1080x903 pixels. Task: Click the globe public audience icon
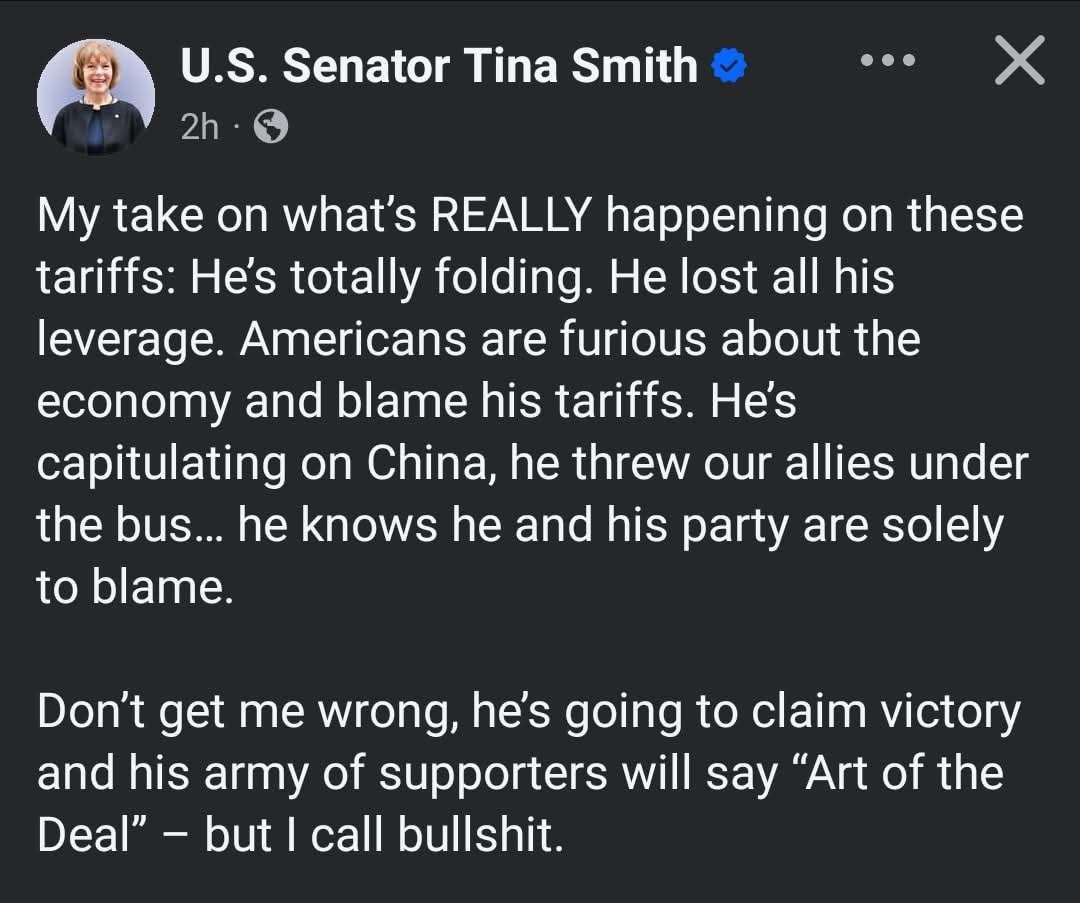coord(271,127)
